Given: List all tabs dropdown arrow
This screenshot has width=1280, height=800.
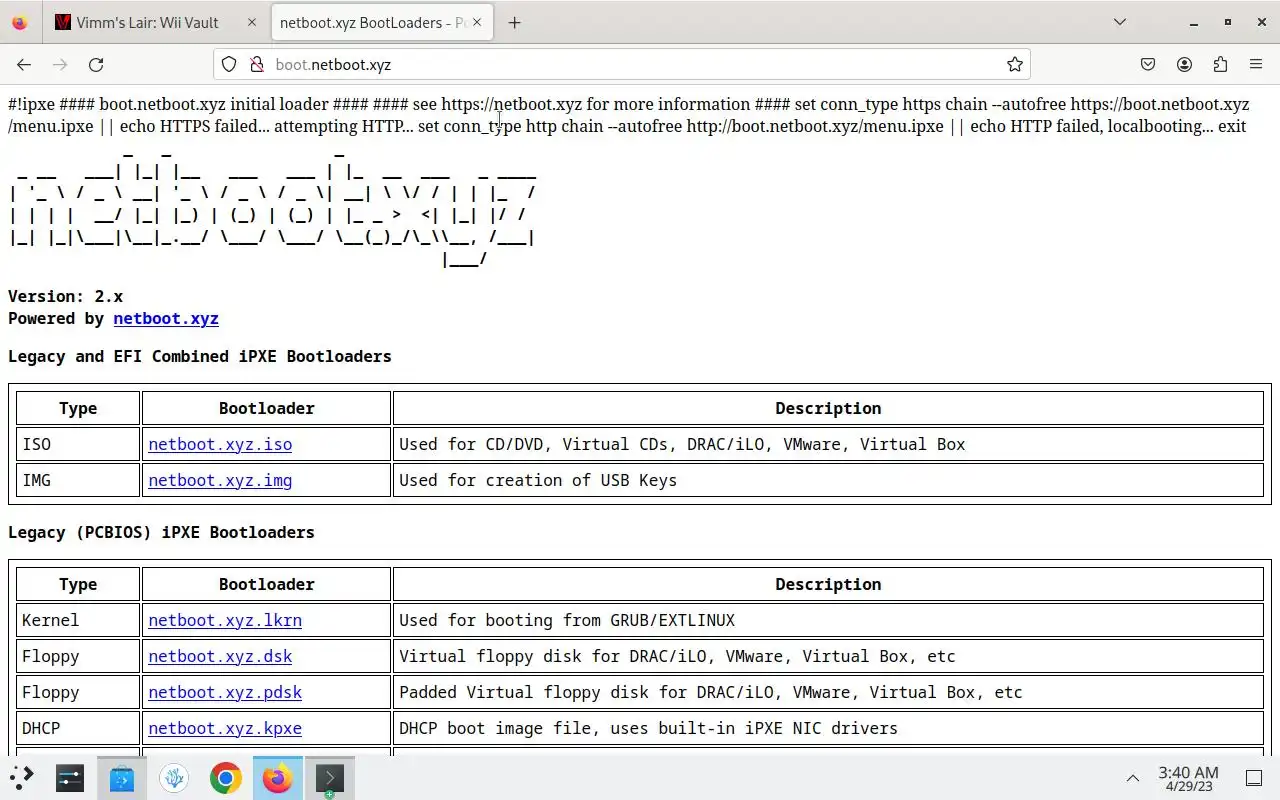Looking at the screenshot, I should point(1120,22).
